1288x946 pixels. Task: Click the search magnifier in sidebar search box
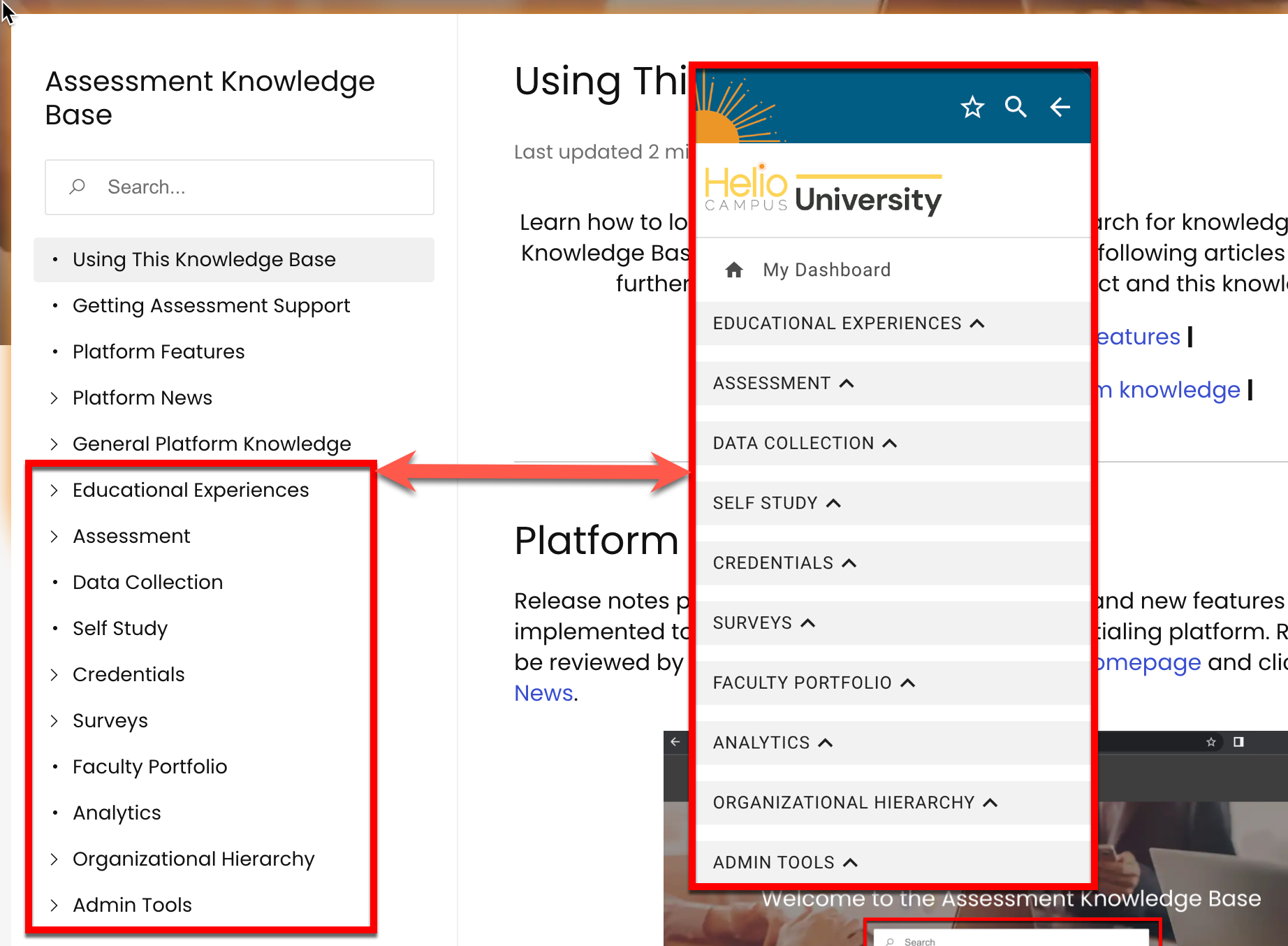coord(78,187)
